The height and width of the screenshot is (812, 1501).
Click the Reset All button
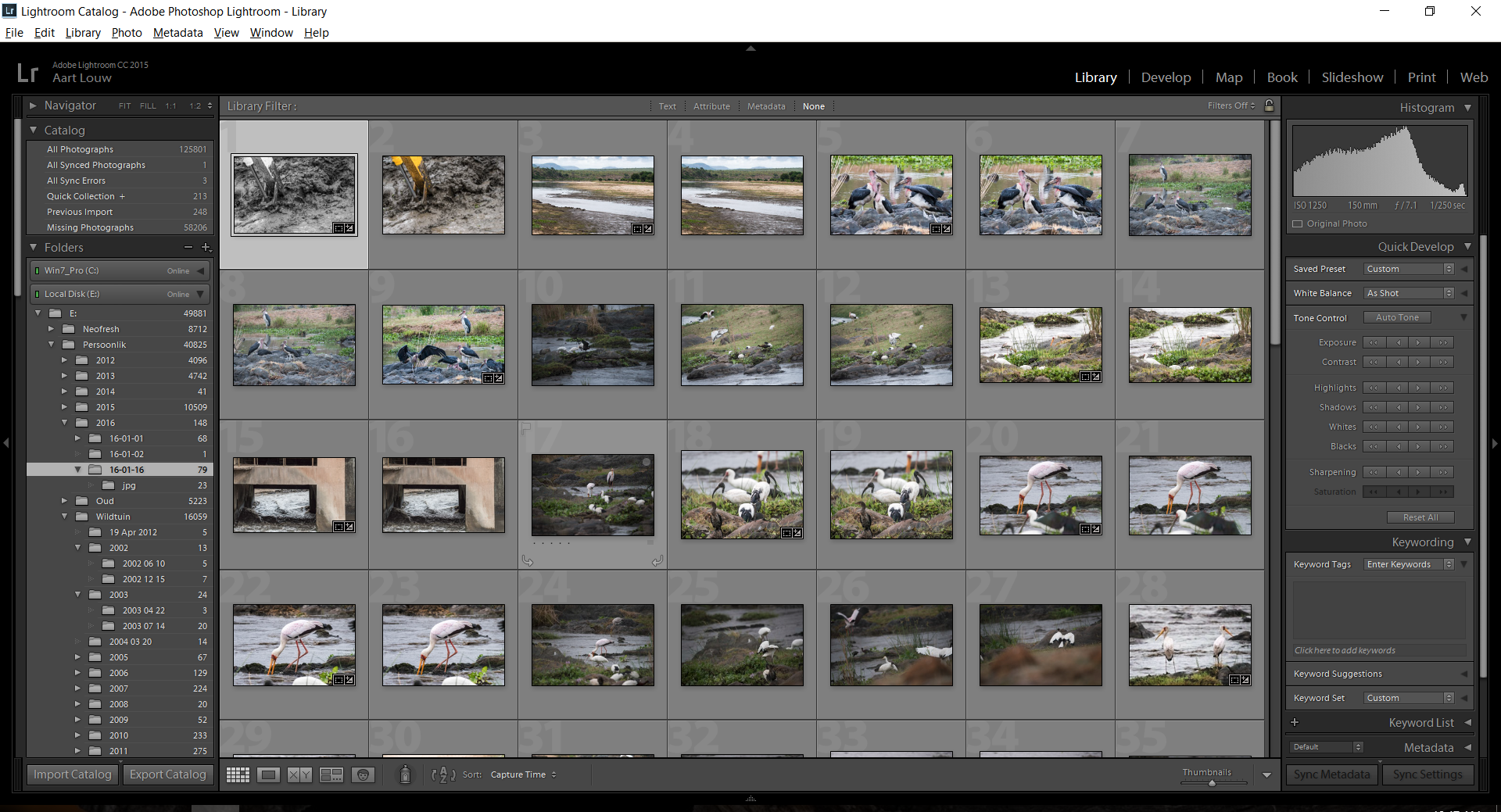[x=1420, y=517]
